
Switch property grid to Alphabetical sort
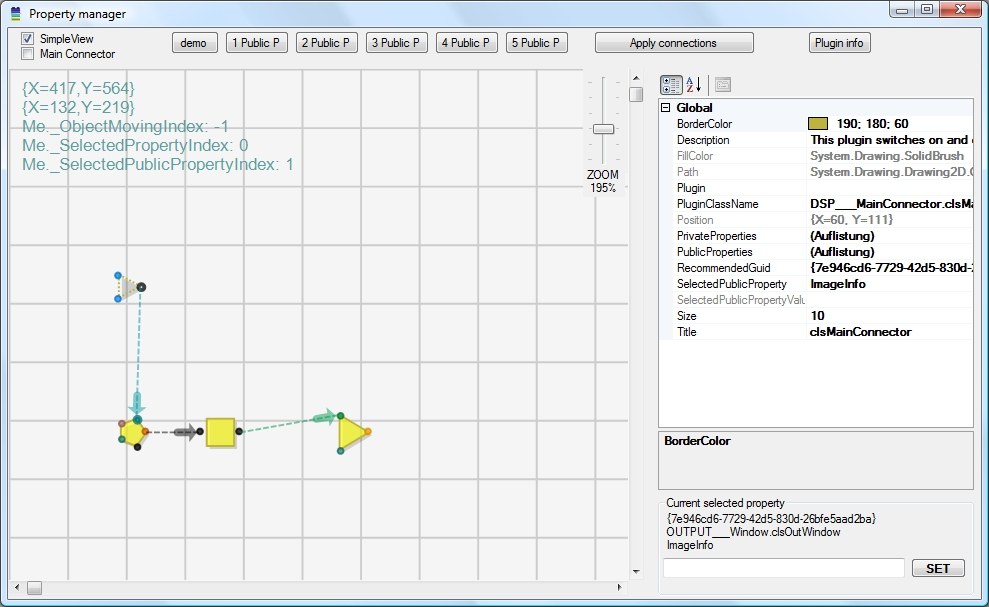click(x=694, y=85)
